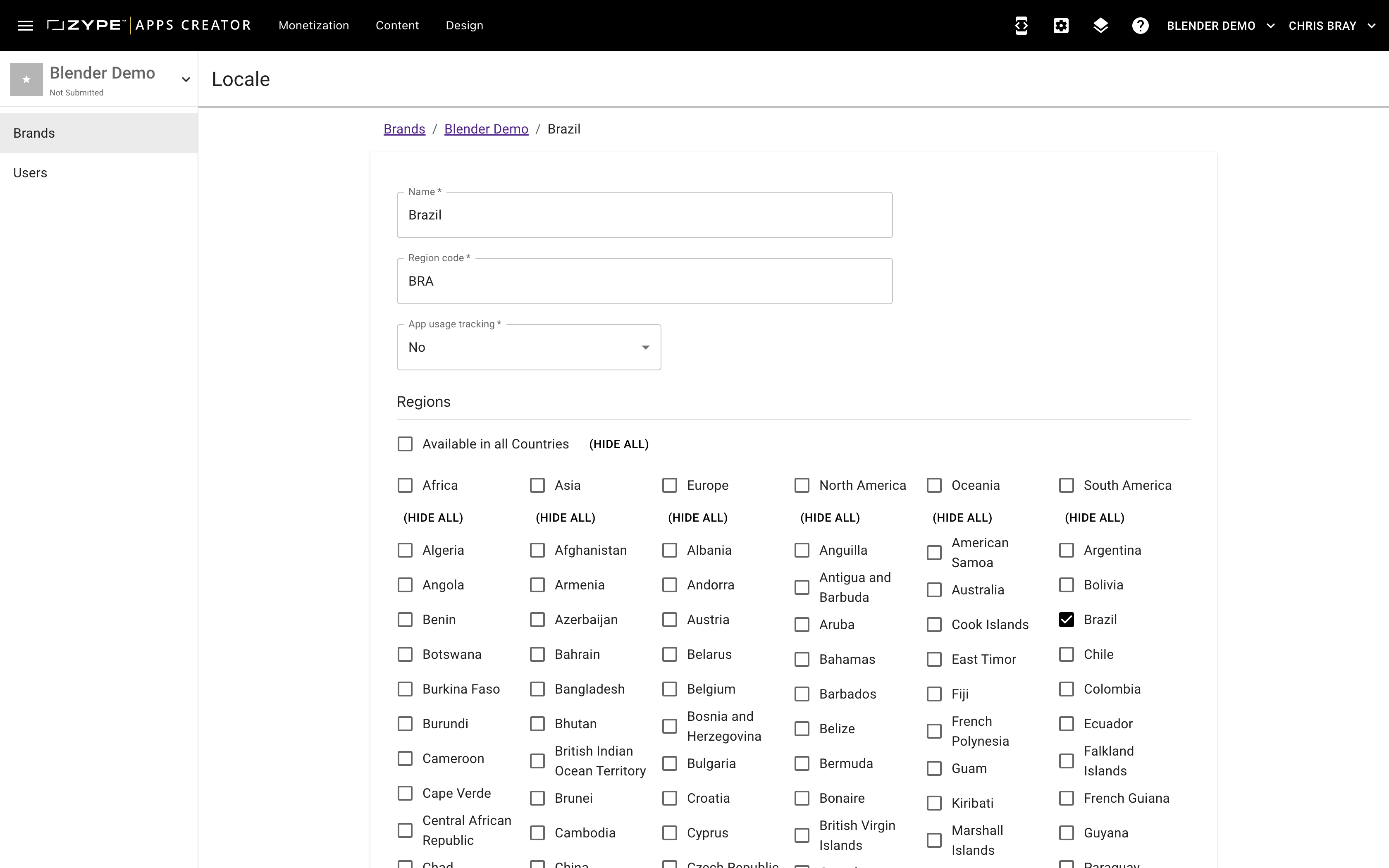Check the American Samoa checkbox
This screenshot has width=1389, height=868.
pos(934,553)
